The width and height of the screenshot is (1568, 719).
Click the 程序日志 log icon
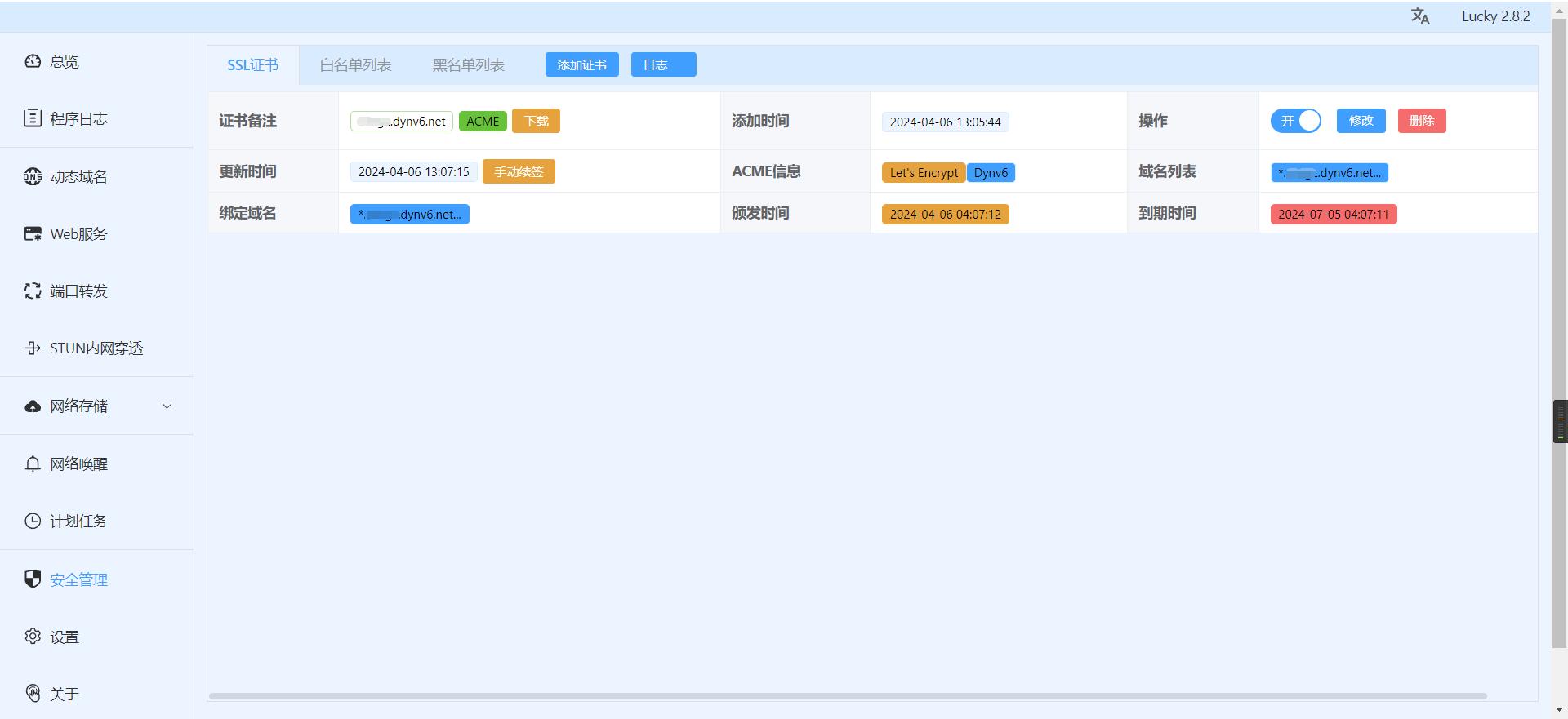(x=33, y=118)
